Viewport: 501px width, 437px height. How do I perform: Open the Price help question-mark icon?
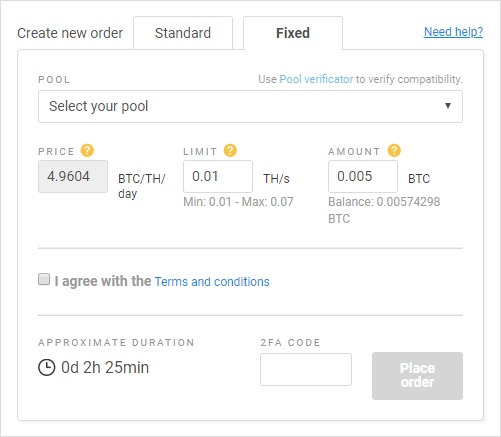pos(87,151)
